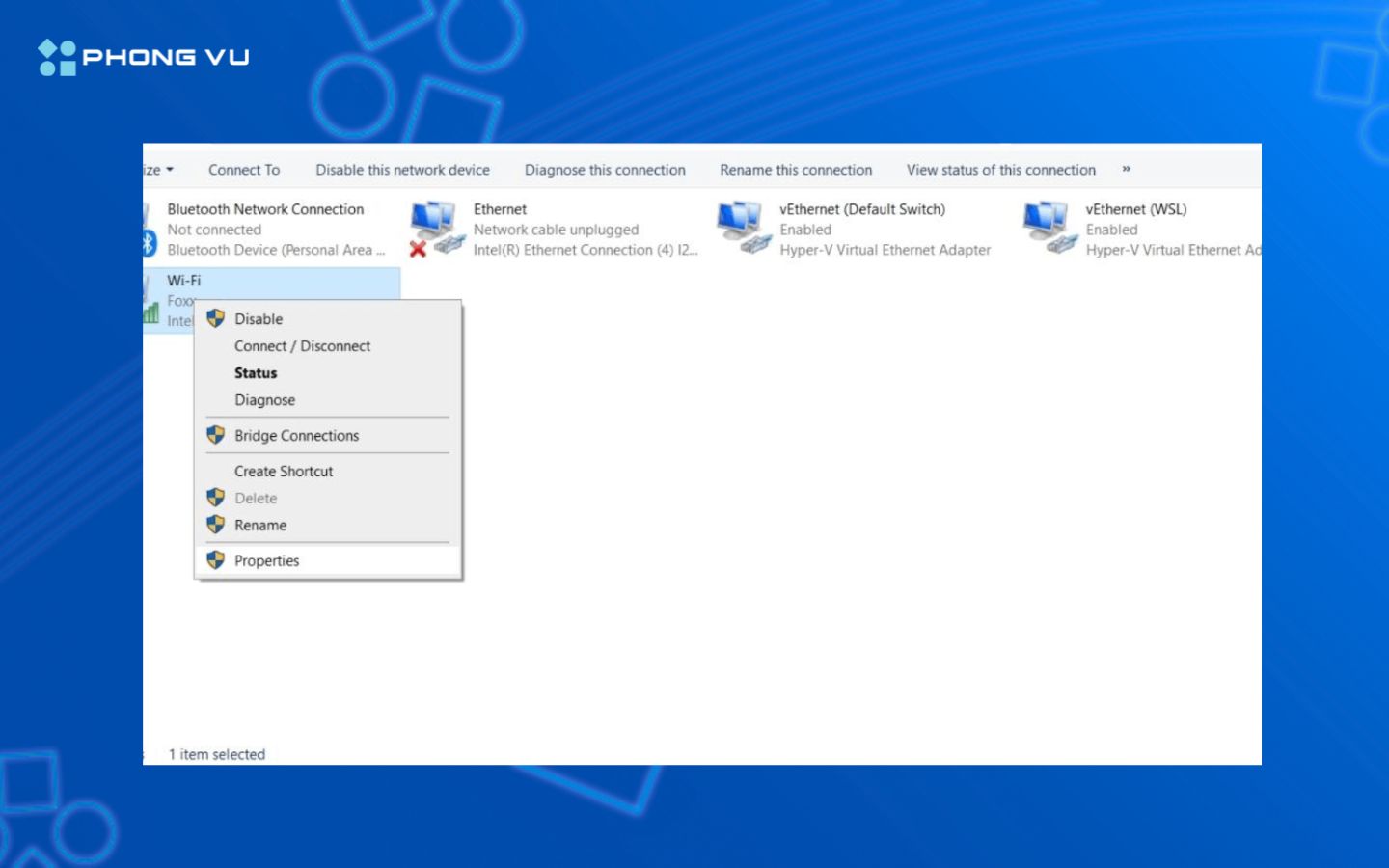The height and width of the screenshot is (868, 1389).
Task: Select Status in the context menu
Action: coord(256,373)
